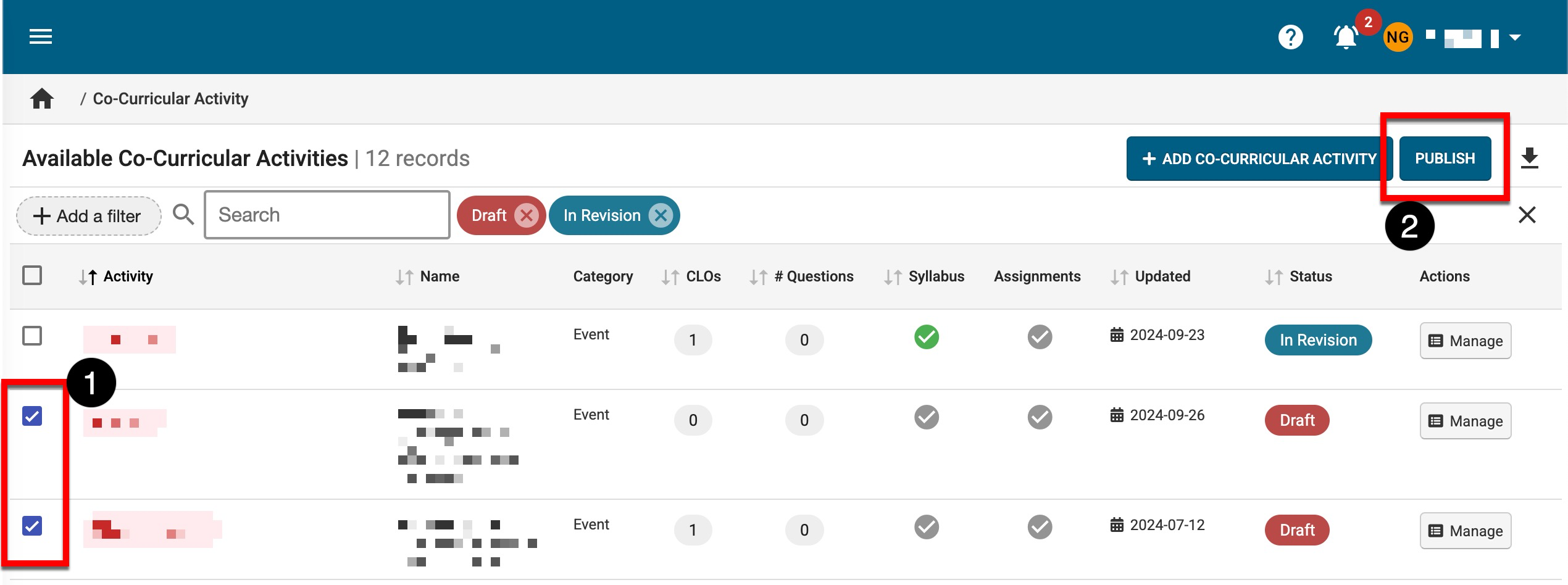Image resolution: width=1568 pixels, height=585 pixels.
Task: Open the Add a filter dropdown
Action: pyautogui.click(x=88, y=216)
